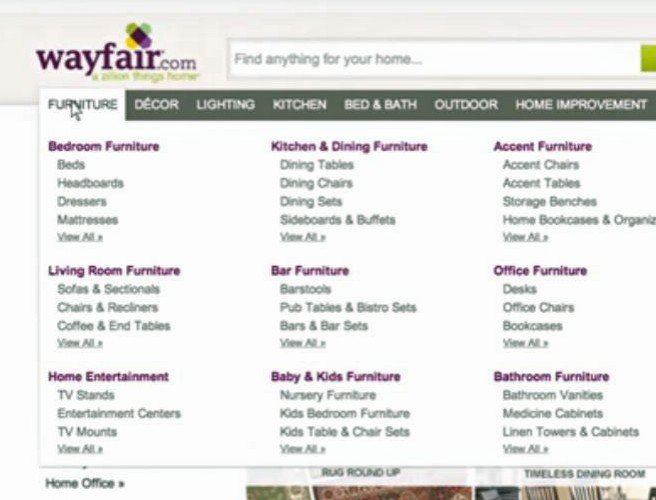Open the Lighting menu tab

click(x=226, y=105)
